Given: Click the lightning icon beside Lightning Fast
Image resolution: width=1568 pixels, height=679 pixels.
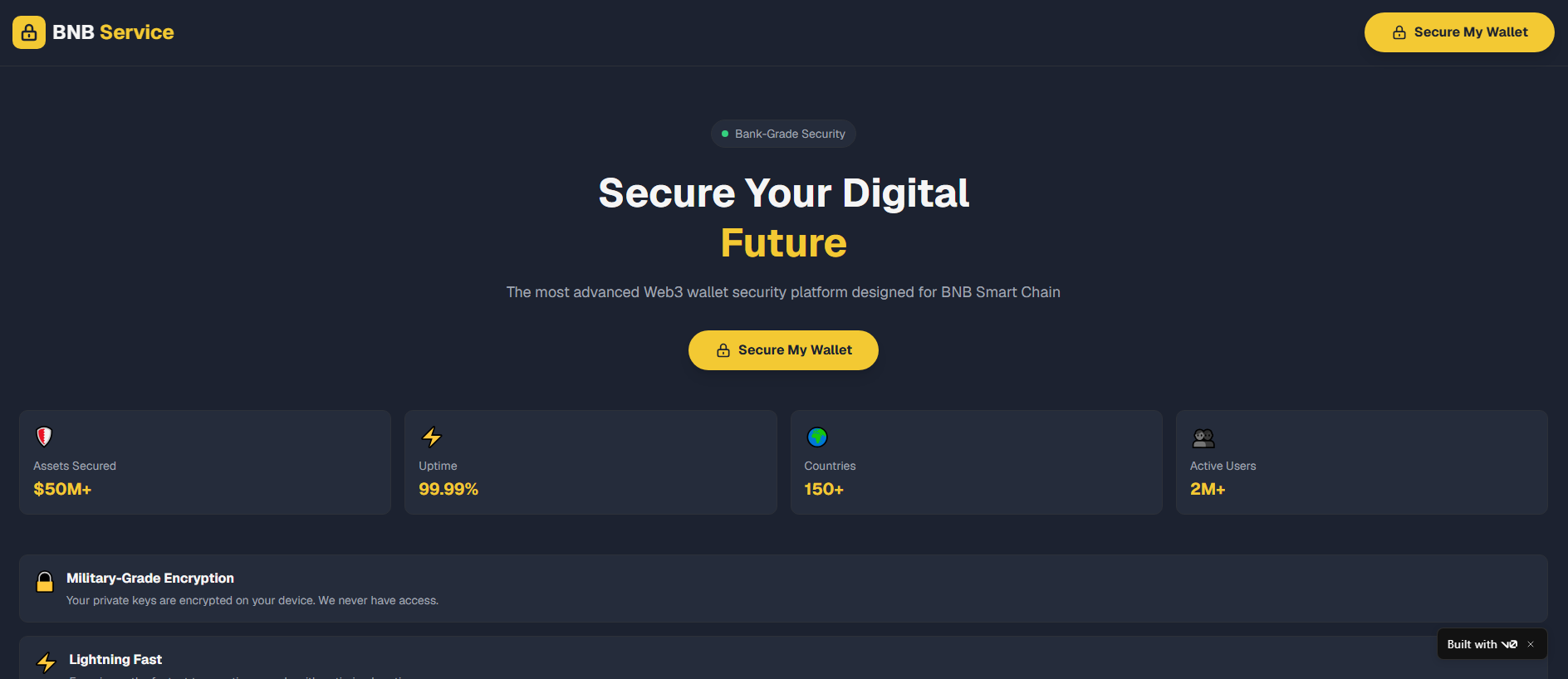Looking at the screenshot, I should tap(47, 662).
